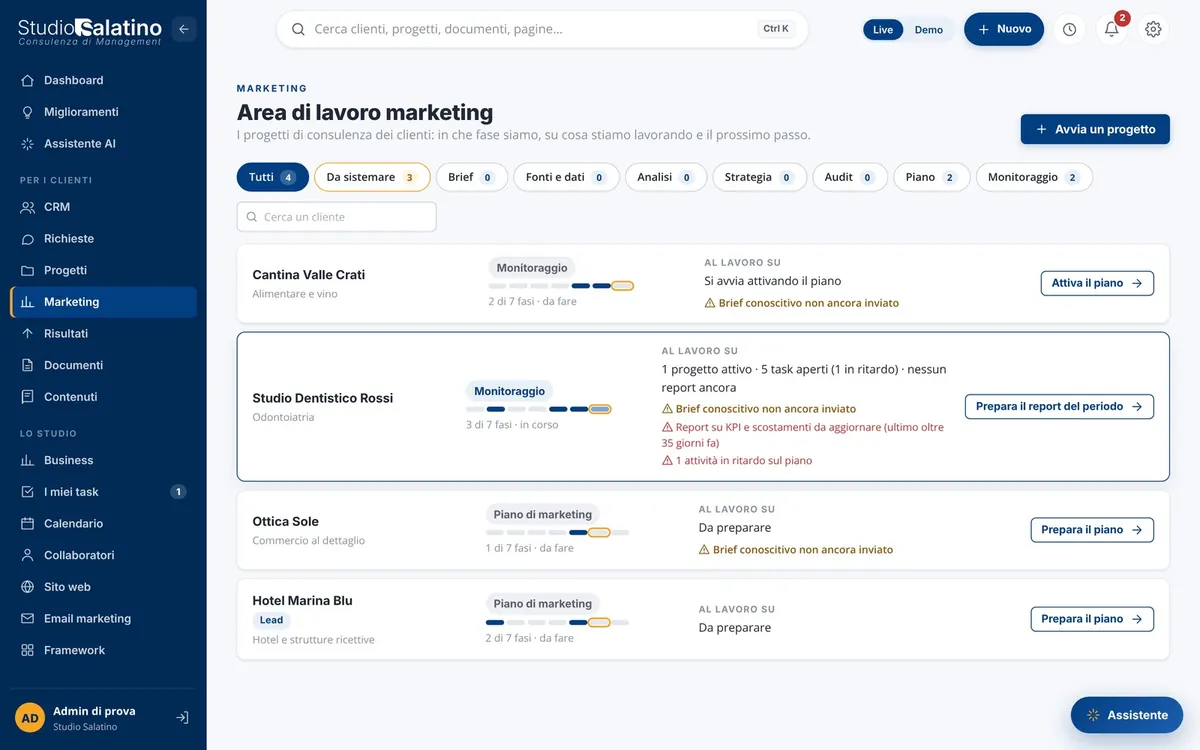This screenshot has height=750, width=1200.
Task: Click the Contenuti page icon
Action: (x=28, y=397)
